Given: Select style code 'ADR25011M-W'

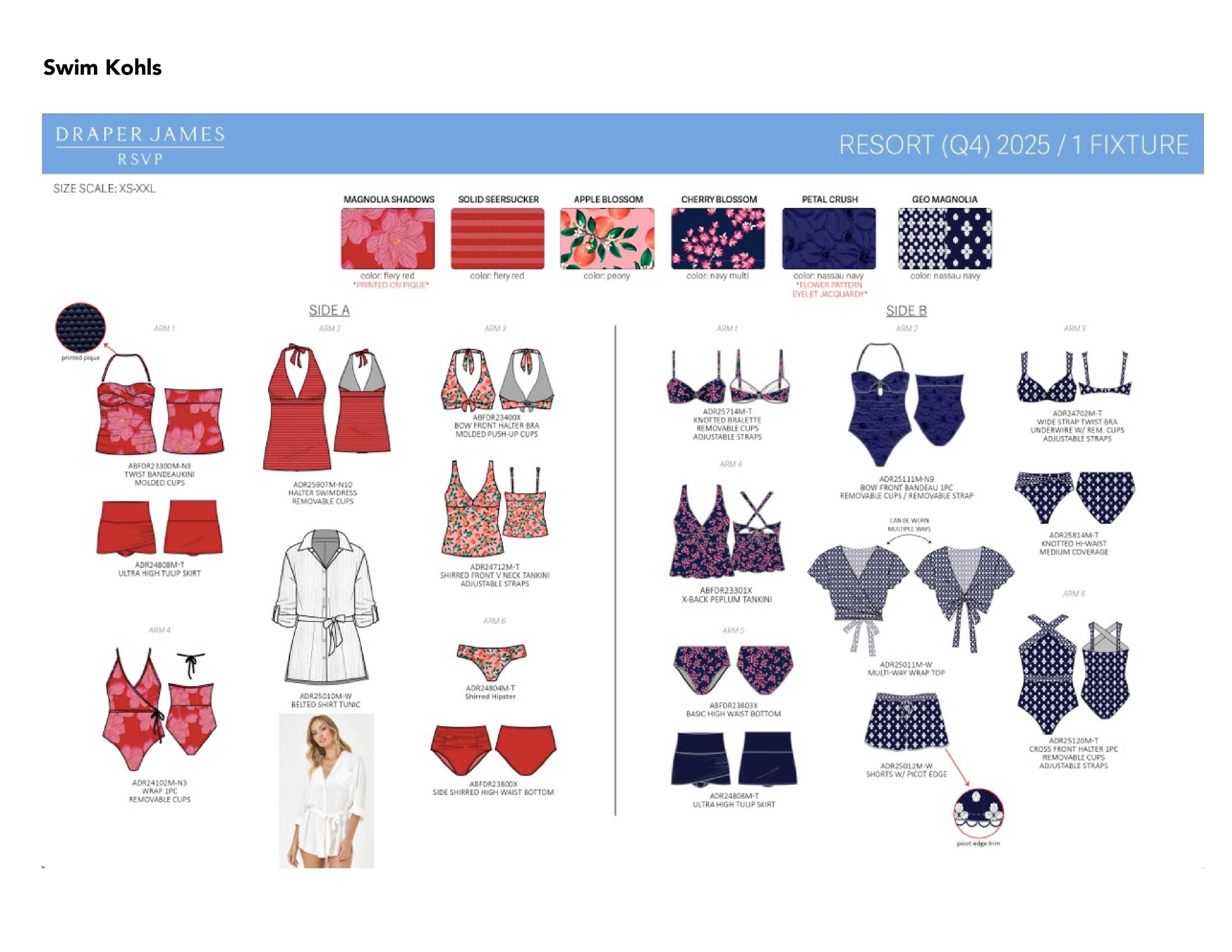Looking at the screenshot, I should [906, 664].
